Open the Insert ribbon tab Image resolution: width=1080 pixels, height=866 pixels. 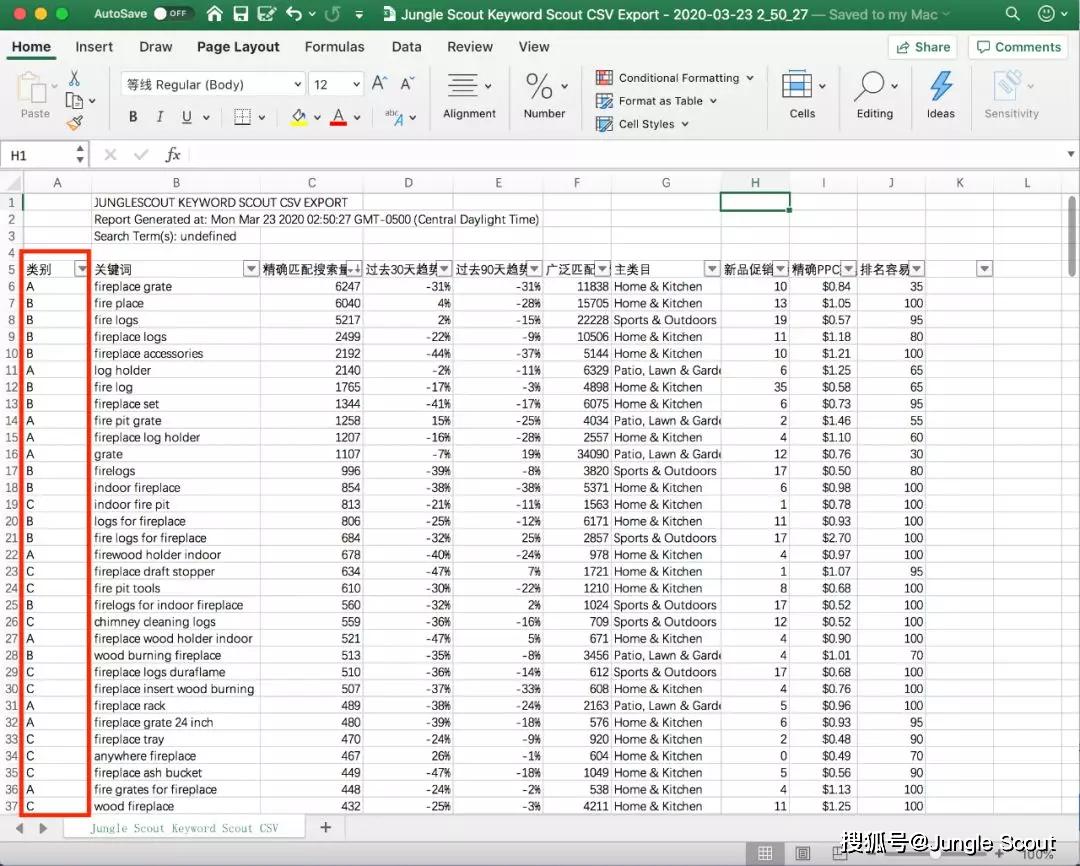[x=94, y=47]
